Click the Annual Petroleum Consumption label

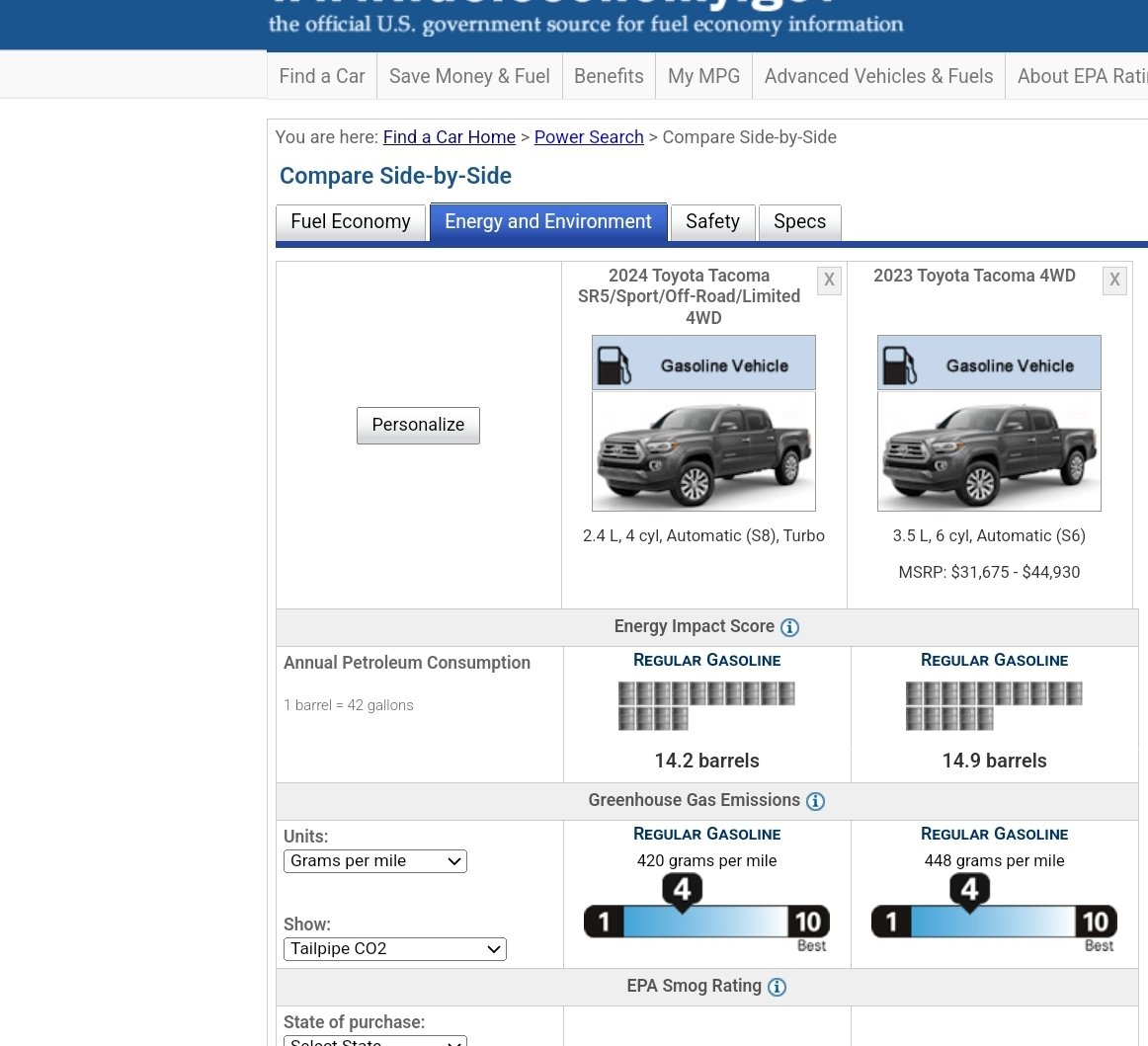point(407,663)
